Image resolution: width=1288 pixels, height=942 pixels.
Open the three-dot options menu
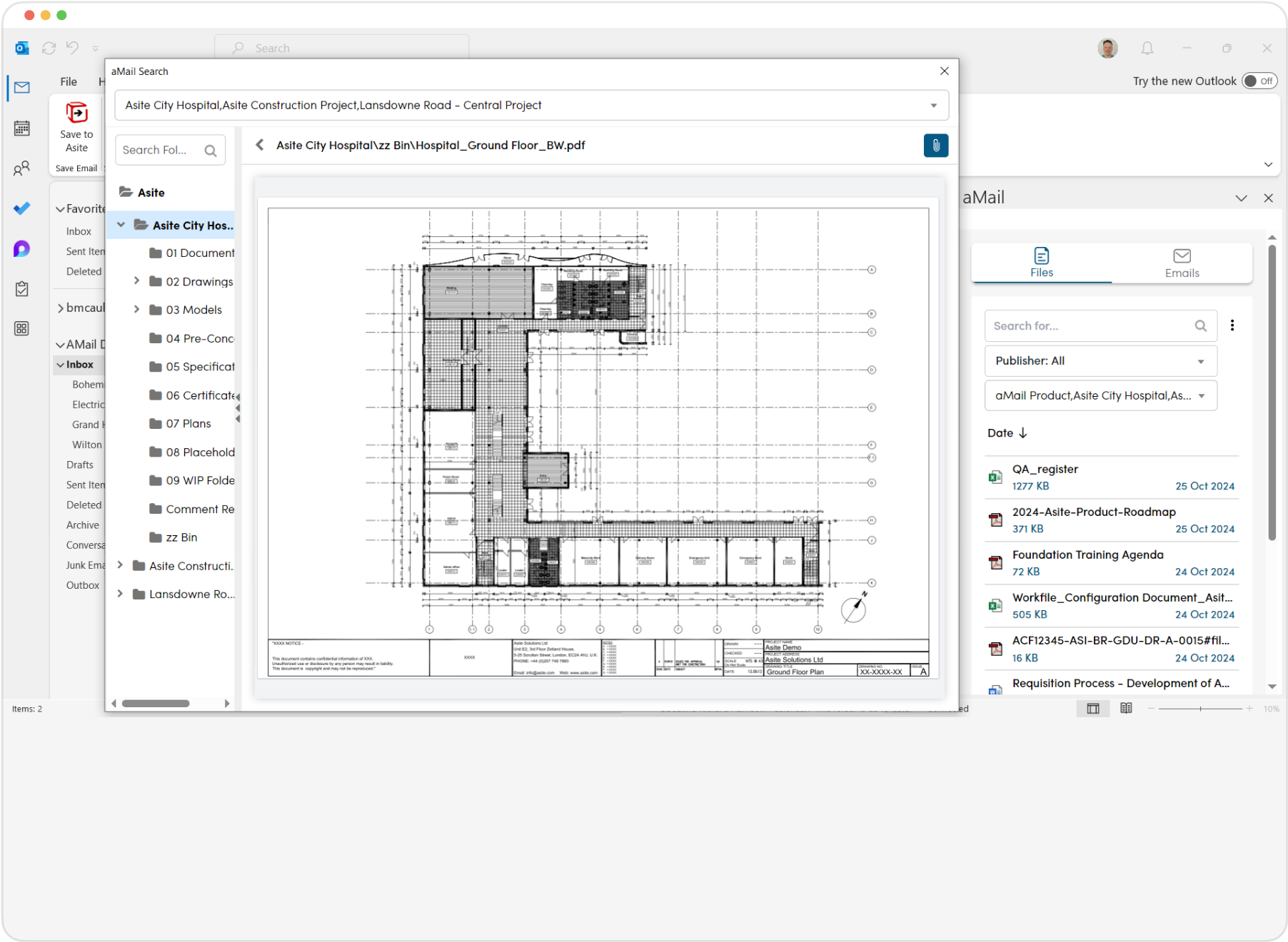click(1232, 325)
